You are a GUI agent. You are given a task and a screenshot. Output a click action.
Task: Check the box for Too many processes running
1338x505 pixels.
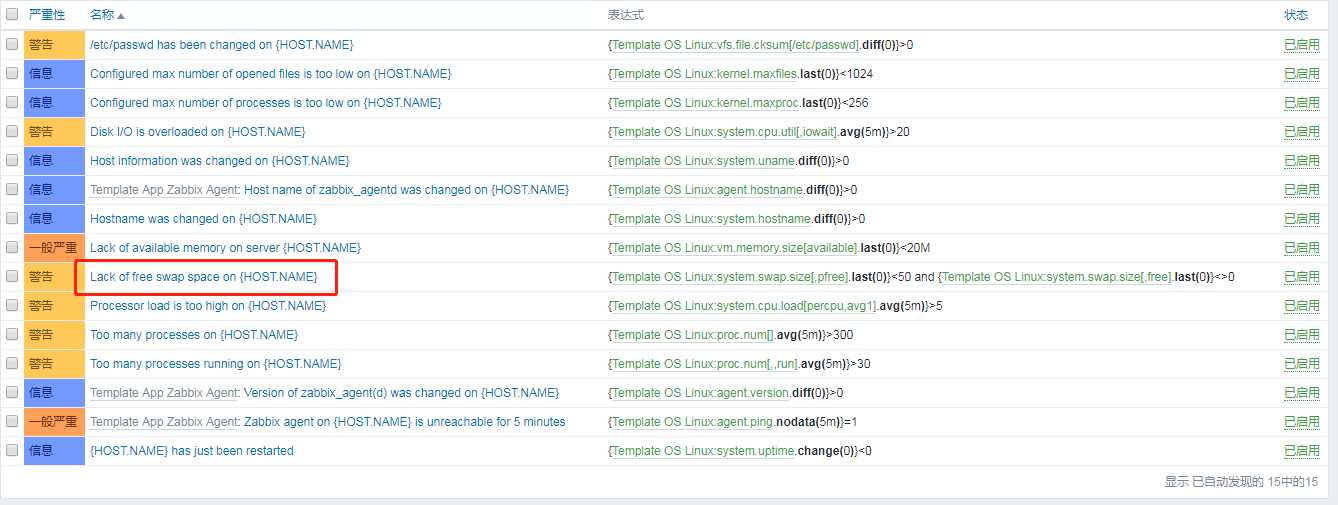(12, 364)
